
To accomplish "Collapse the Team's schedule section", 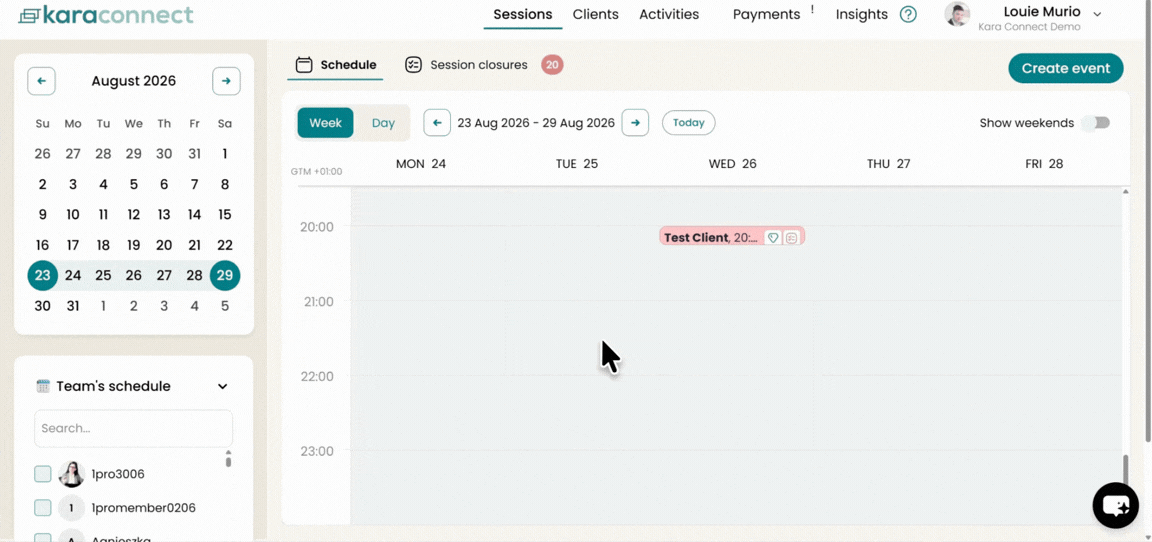I will click(x=223, y=386).
